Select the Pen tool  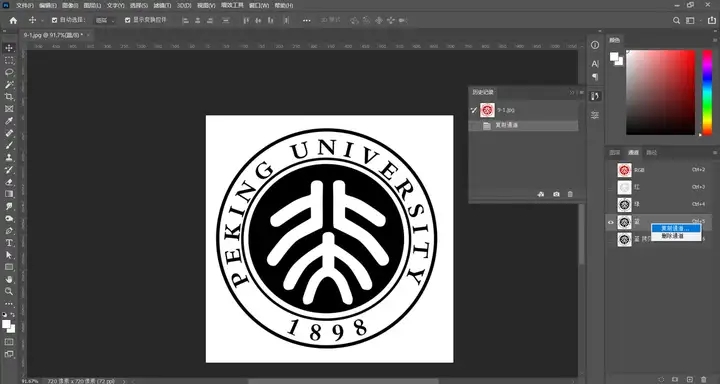tap(9, 231)
